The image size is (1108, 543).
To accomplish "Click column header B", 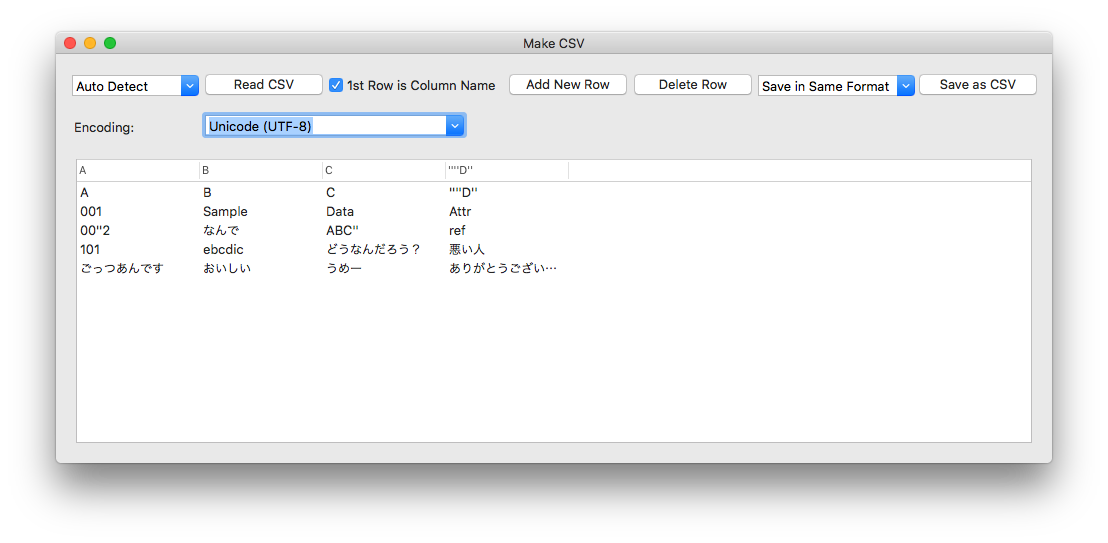I will click(x=261, y=170).
